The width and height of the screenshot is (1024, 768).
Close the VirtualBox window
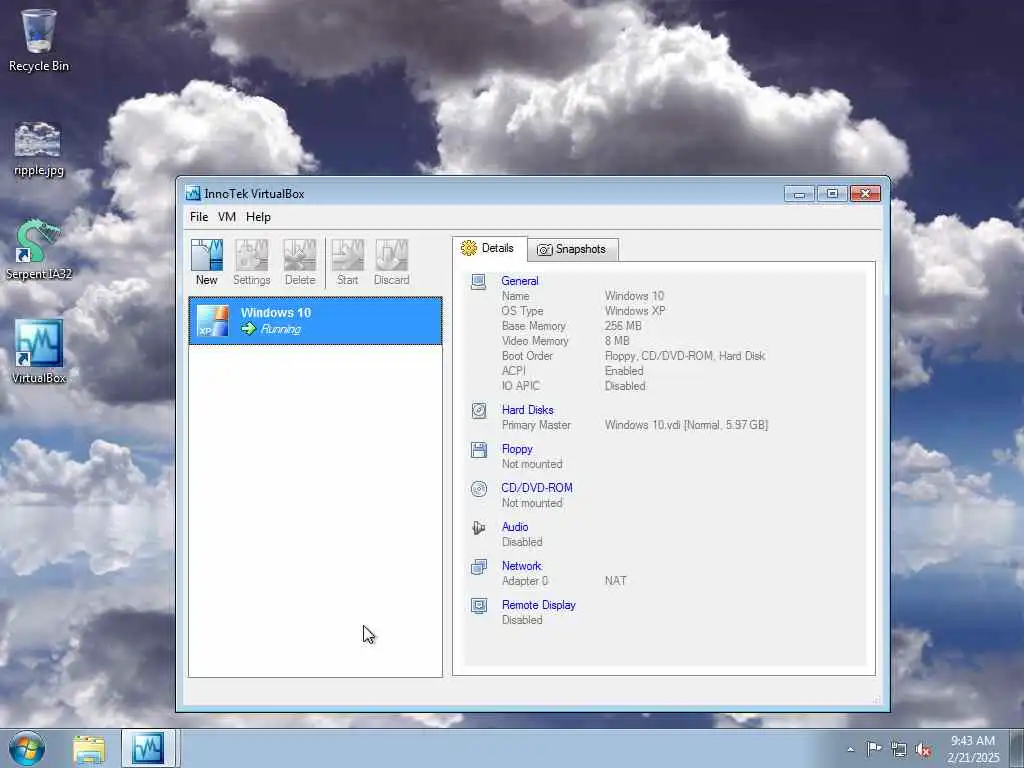865,194
